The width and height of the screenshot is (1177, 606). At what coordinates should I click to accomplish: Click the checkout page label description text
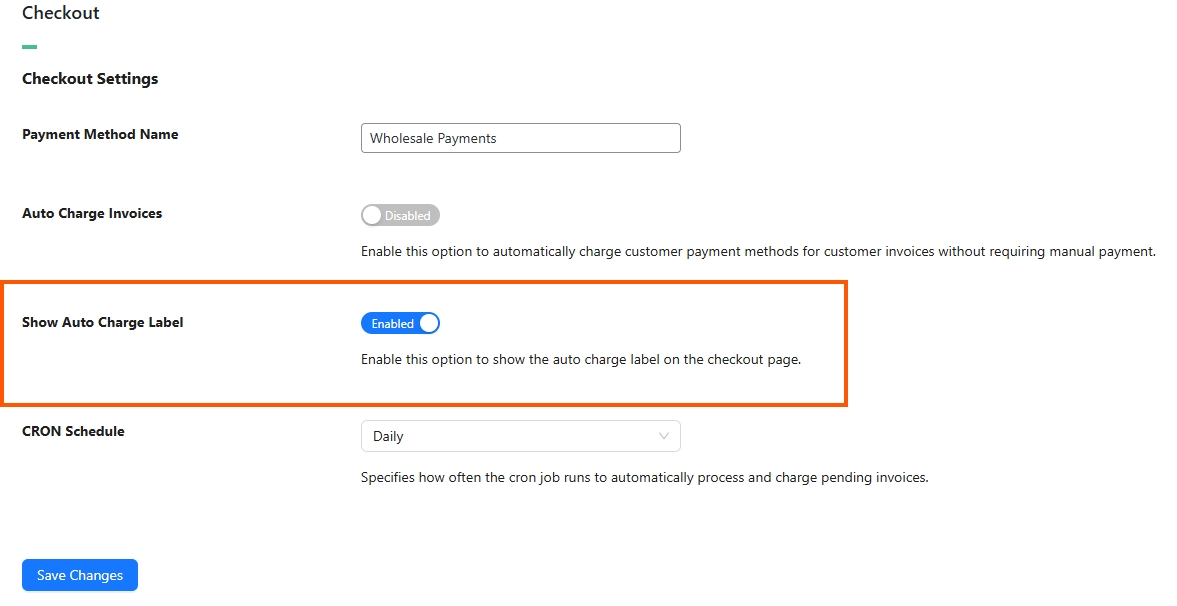pos(581,360)
